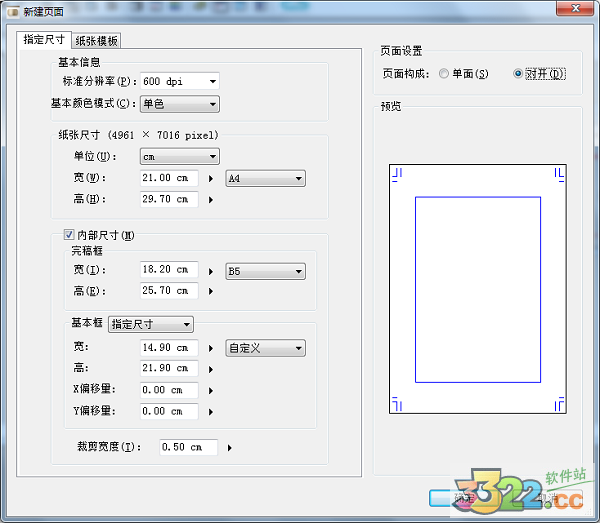This screenshot has height=523, width=600.
Task: Open the 基本框 指定尺寸 dropdown
Action: pos(151,324)
